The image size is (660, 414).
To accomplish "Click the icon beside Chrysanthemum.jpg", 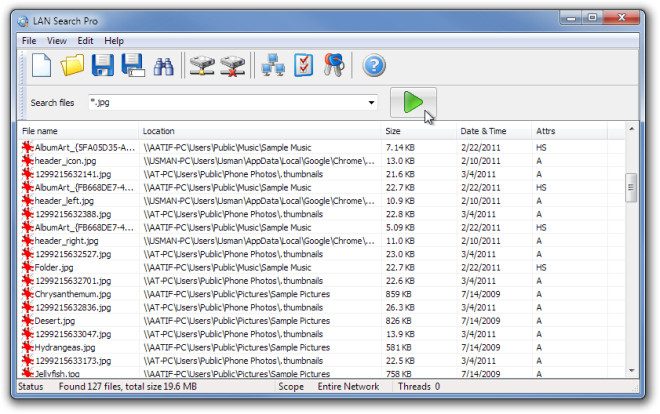I will pos(27,294).
